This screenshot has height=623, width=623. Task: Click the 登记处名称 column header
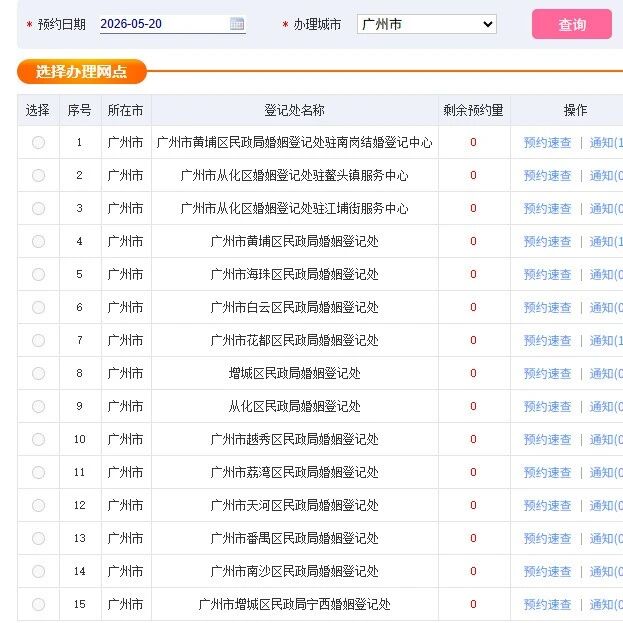pyautogui.click(x=294, y=110)
